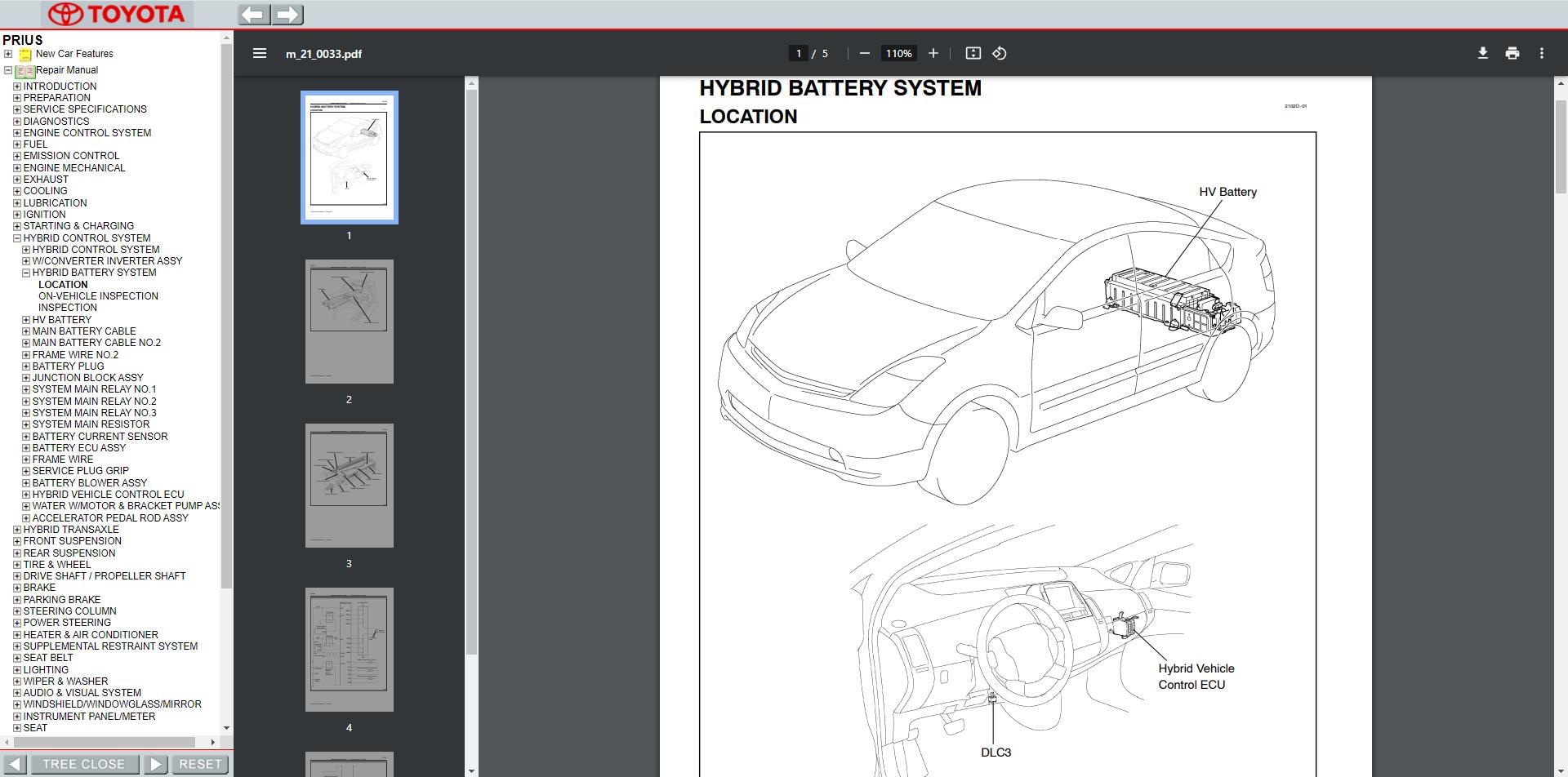Select BATTERY BLOWER ASSY item
The width and height of the screenshot is (1568, 777).
point(90,483)
